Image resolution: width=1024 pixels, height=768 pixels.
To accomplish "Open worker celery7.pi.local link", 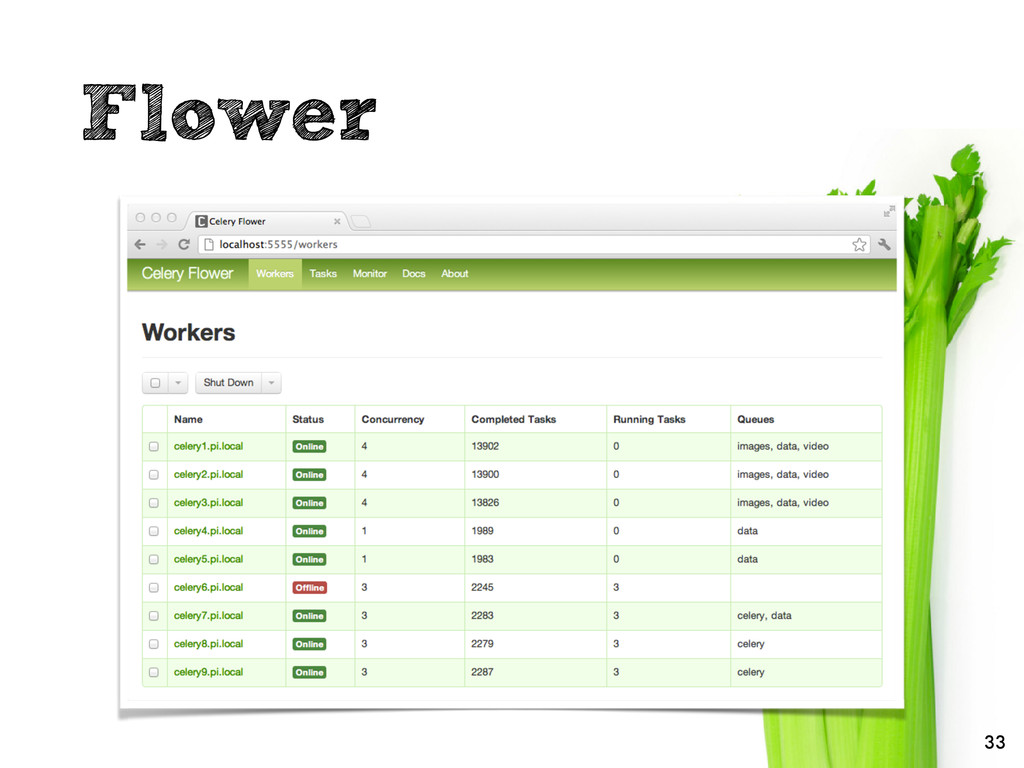I will coord(208,615).
